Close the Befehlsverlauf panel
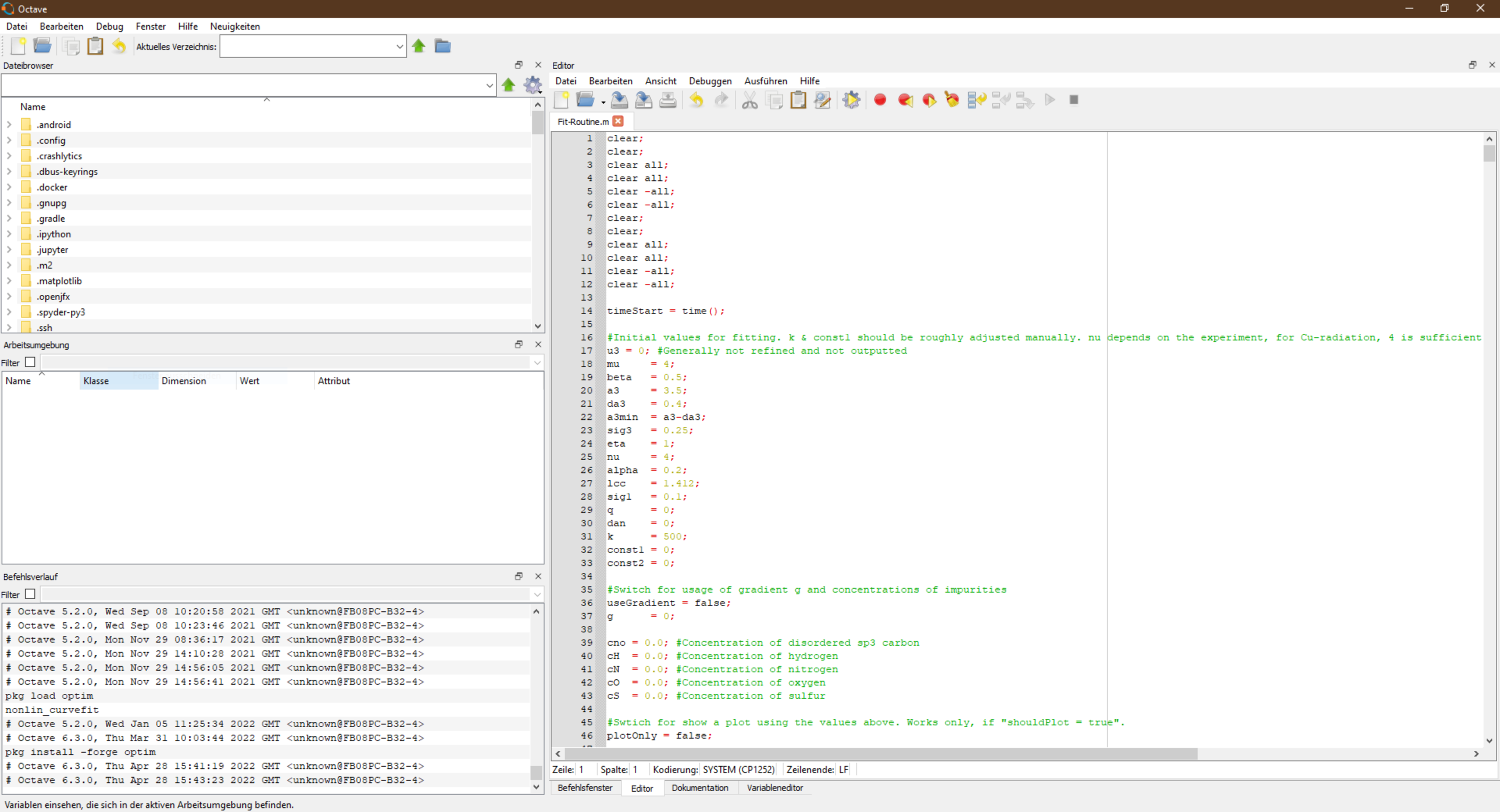 coord(538,576)
